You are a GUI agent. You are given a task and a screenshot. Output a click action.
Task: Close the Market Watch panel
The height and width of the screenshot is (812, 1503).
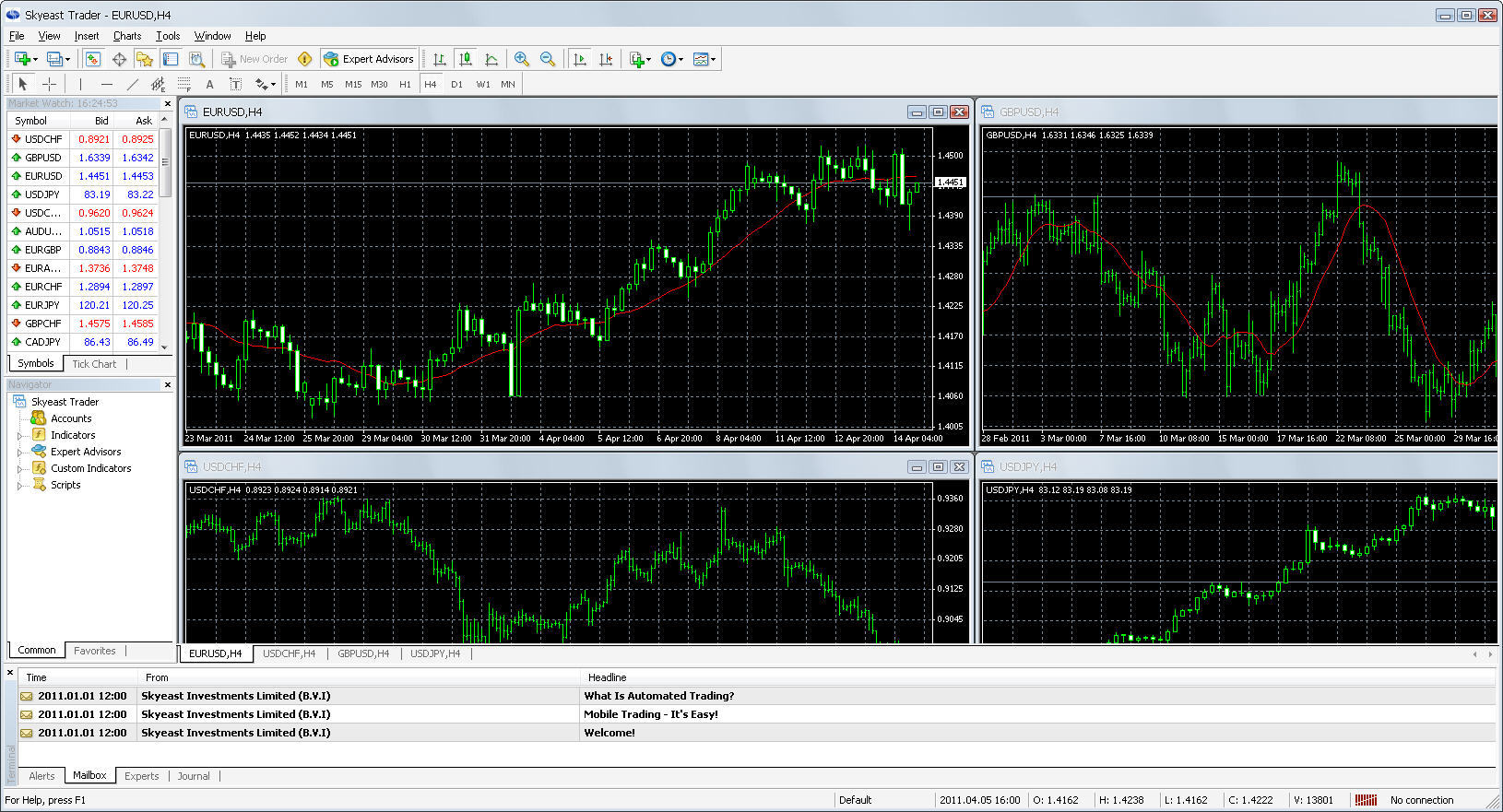[167, 103]
